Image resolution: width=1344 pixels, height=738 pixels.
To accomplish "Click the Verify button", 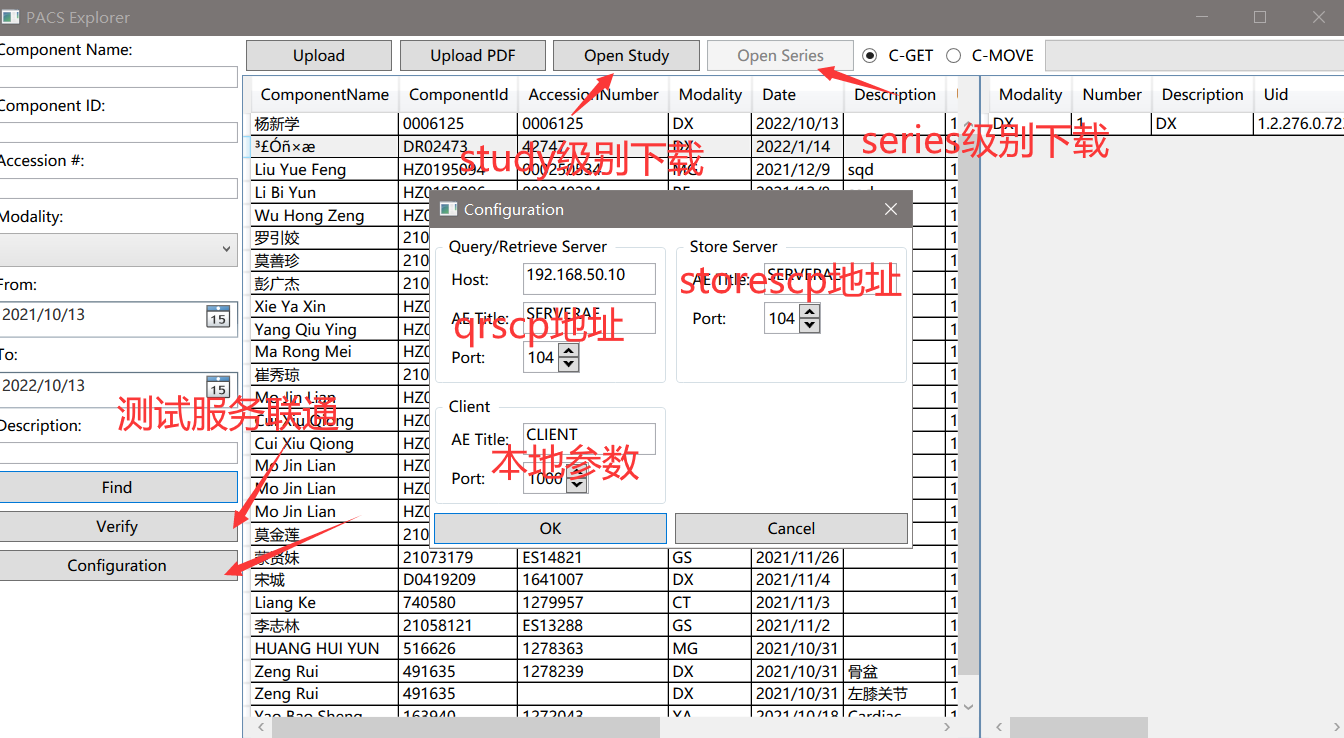I will (x=118, y=526).
